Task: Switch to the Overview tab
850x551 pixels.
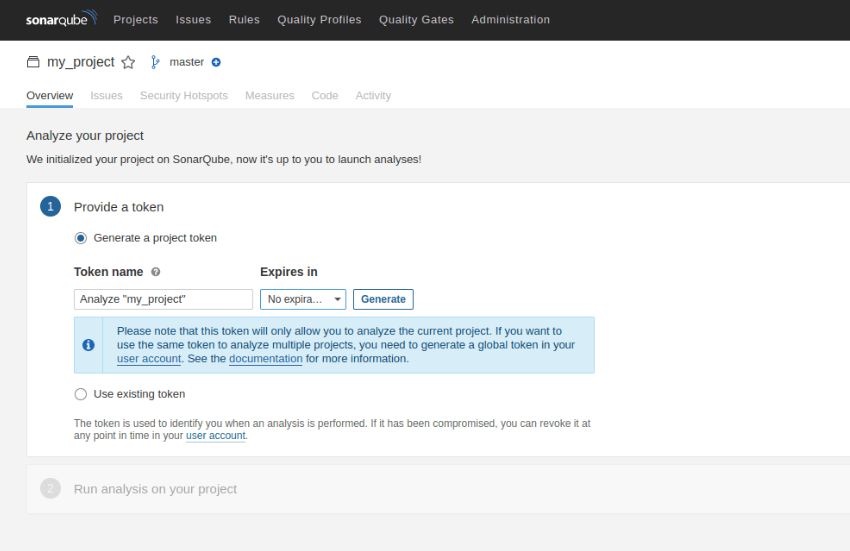Action: [49, 95]
